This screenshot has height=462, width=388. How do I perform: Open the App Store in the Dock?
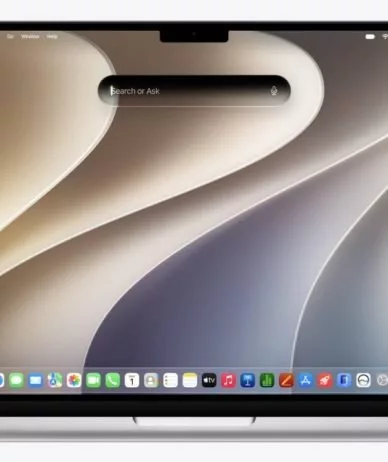305,380
